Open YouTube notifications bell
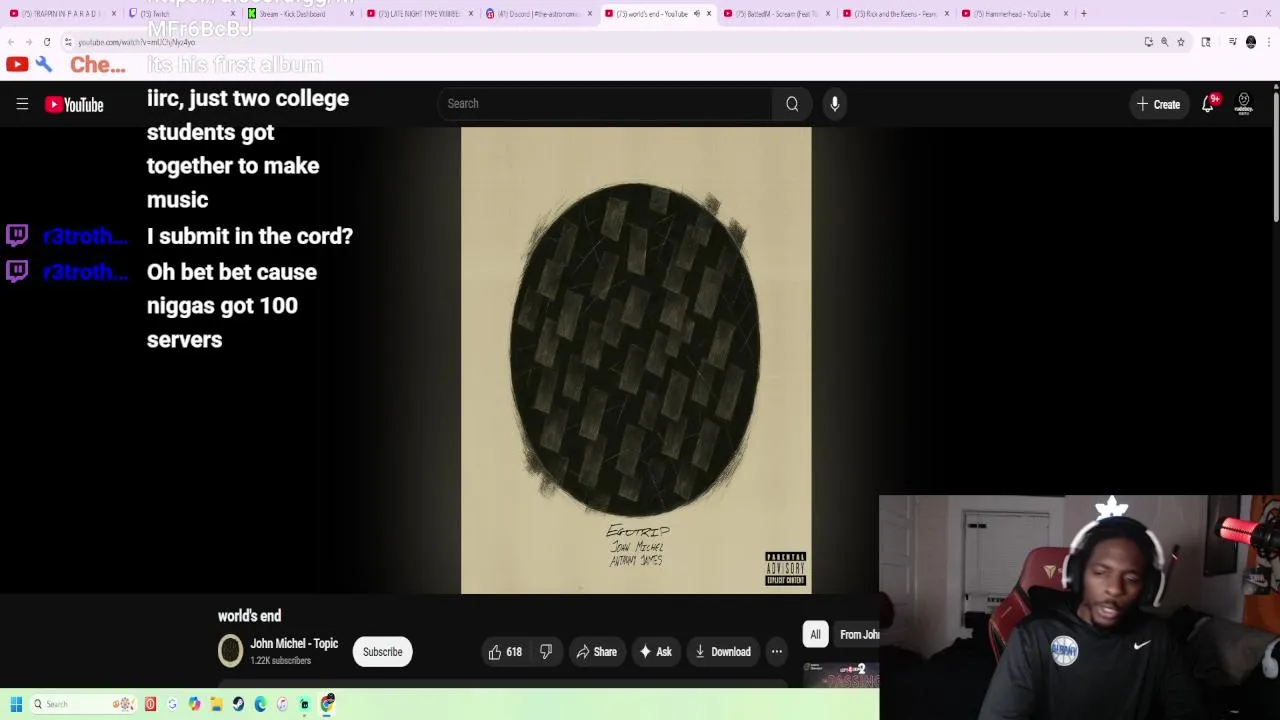The height and width of the screenshot is (720, 1280). [x=1208, y=104]
